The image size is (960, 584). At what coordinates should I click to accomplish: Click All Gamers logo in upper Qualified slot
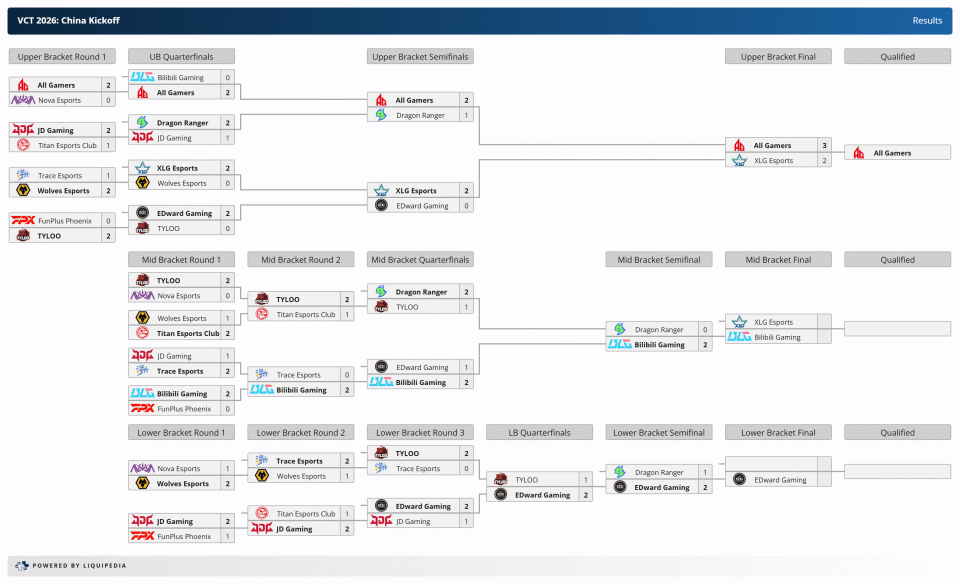pyautogui.click(x=859, y=153)
